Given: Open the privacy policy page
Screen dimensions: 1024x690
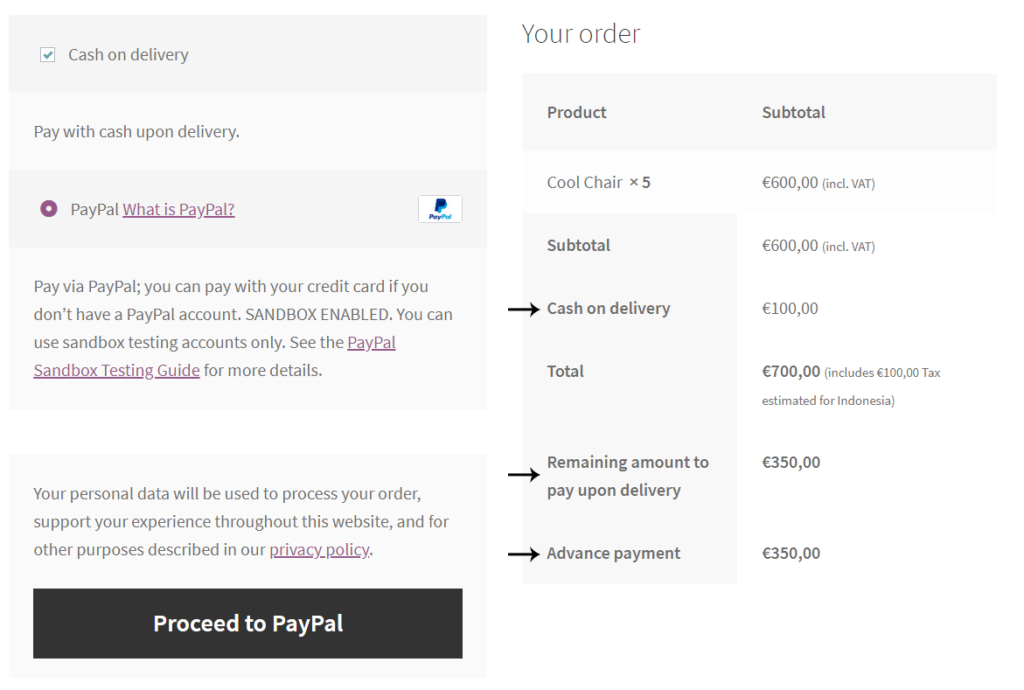Looking at the screenshot, I should point(319,549).
